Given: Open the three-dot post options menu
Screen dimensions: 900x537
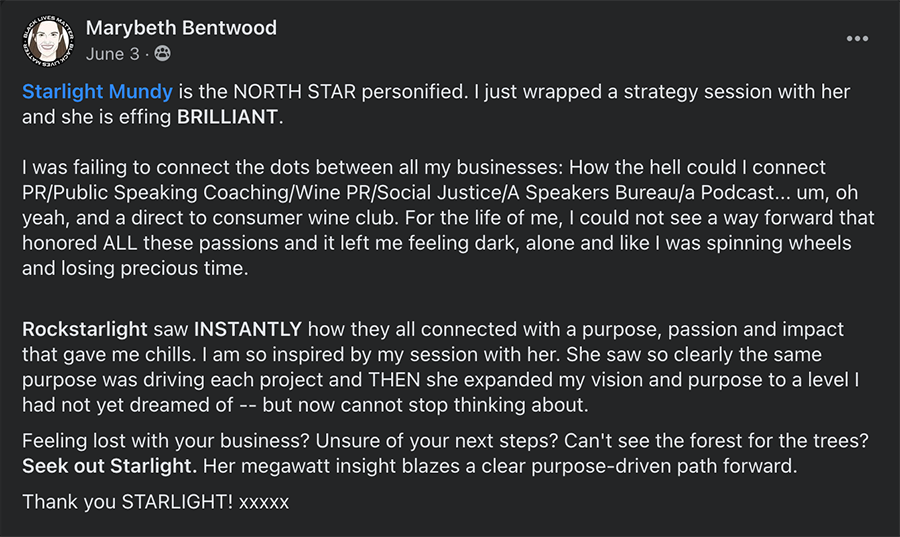Looking at the screenshot, I should (x=857, y=38).
